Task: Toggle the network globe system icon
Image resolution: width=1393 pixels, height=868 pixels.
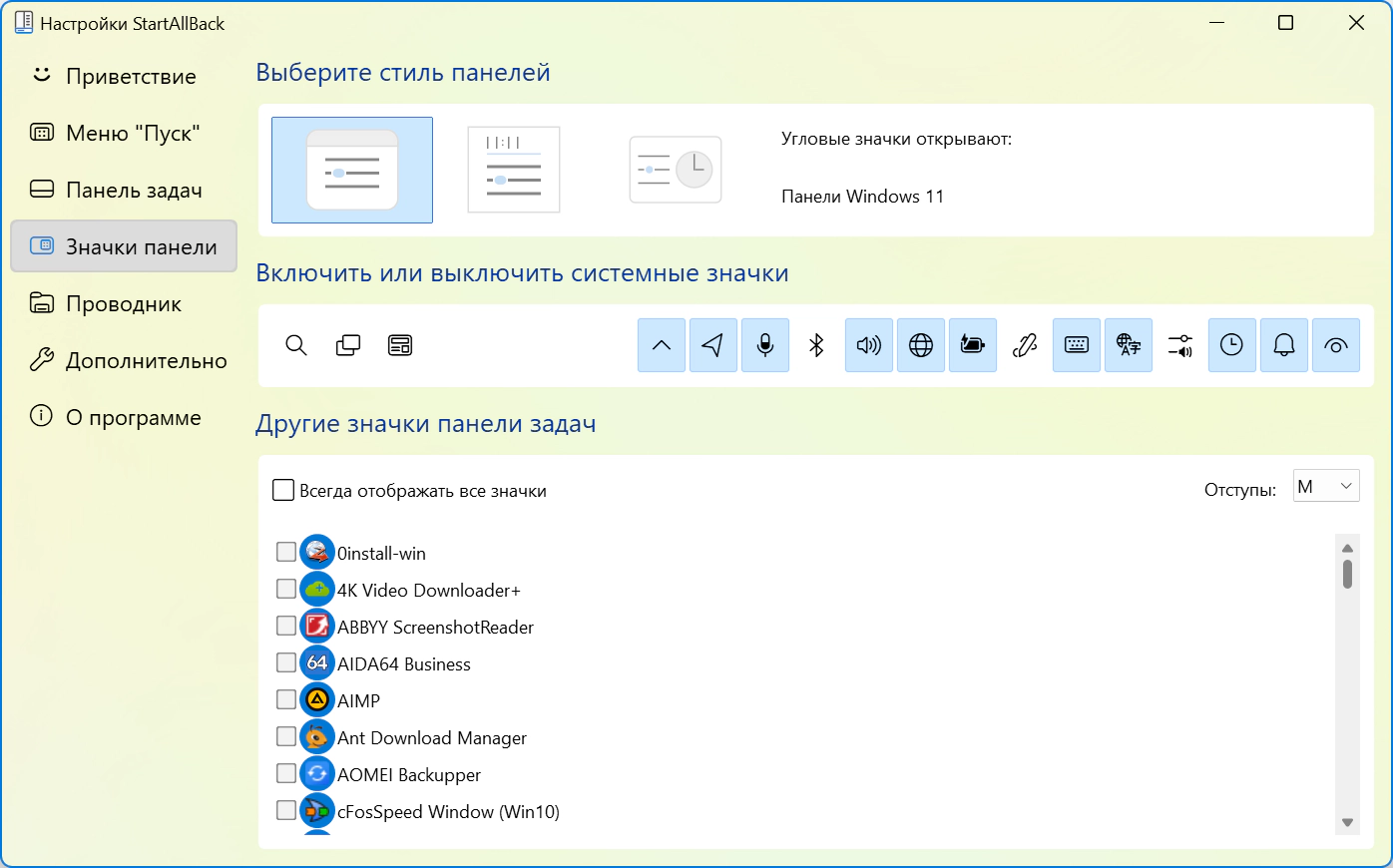Action: point(921,345)
